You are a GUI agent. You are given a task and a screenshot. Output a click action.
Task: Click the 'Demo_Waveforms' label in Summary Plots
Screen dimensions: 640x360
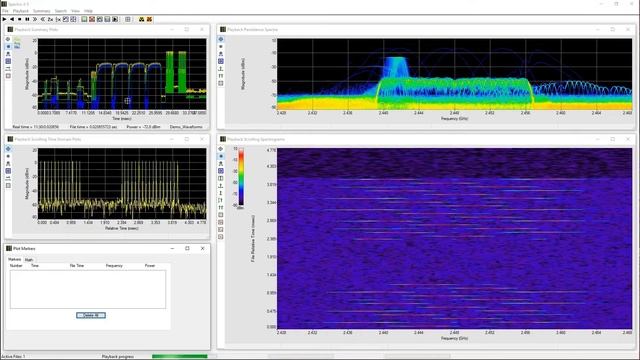tap(186, 127)
